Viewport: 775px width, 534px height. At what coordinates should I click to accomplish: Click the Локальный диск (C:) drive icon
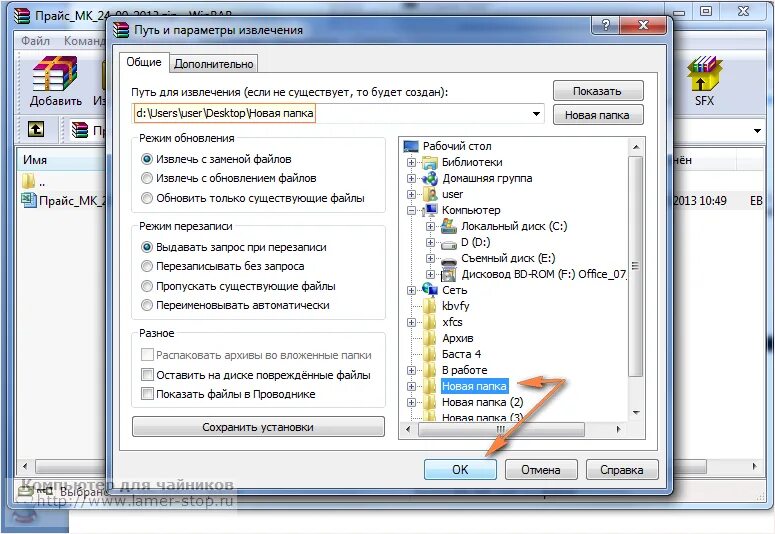click(449, 226)
